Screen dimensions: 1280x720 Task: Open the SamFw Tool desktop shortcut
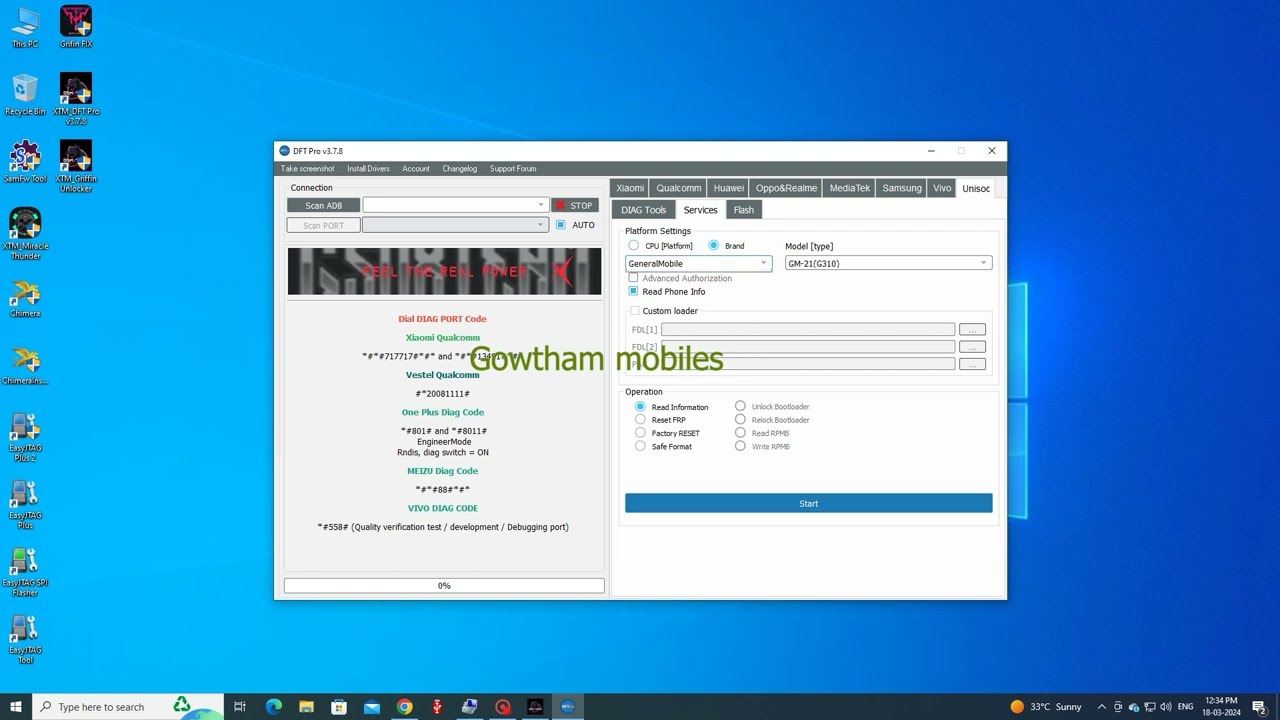25,161
